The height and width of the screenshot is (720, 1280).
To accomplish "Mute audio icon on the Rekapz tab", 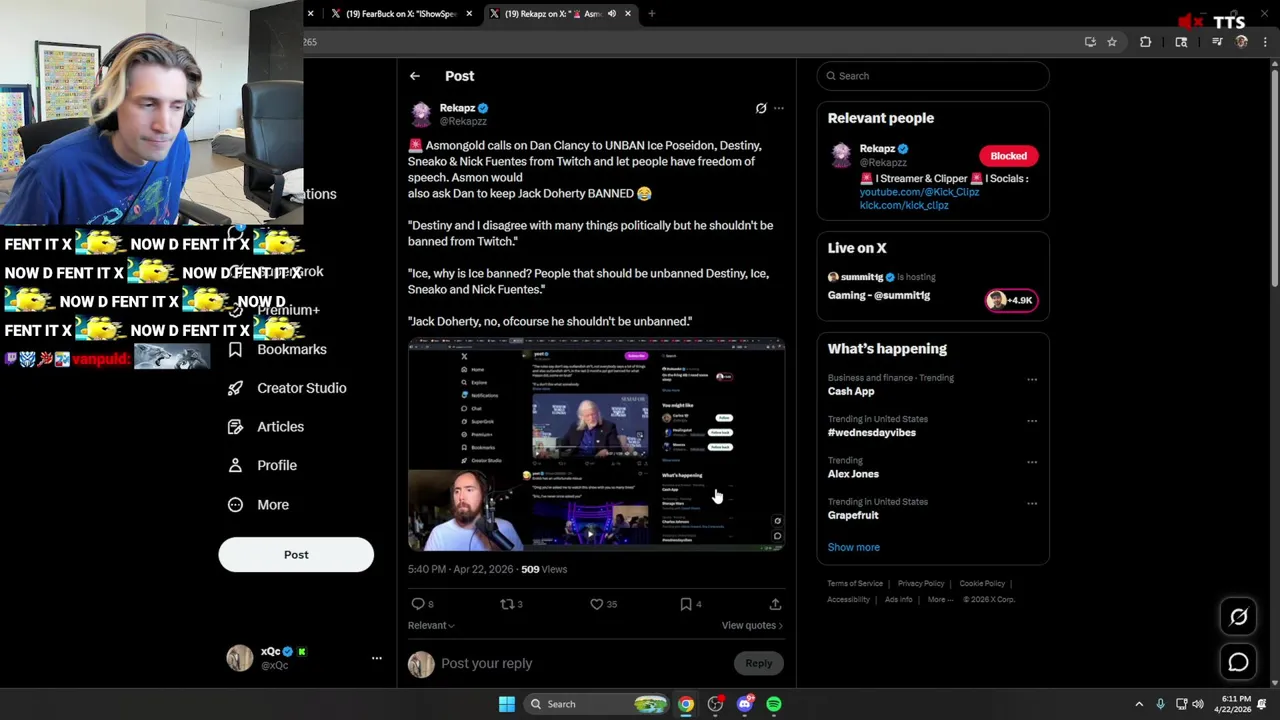I will [x=611, y=14].
